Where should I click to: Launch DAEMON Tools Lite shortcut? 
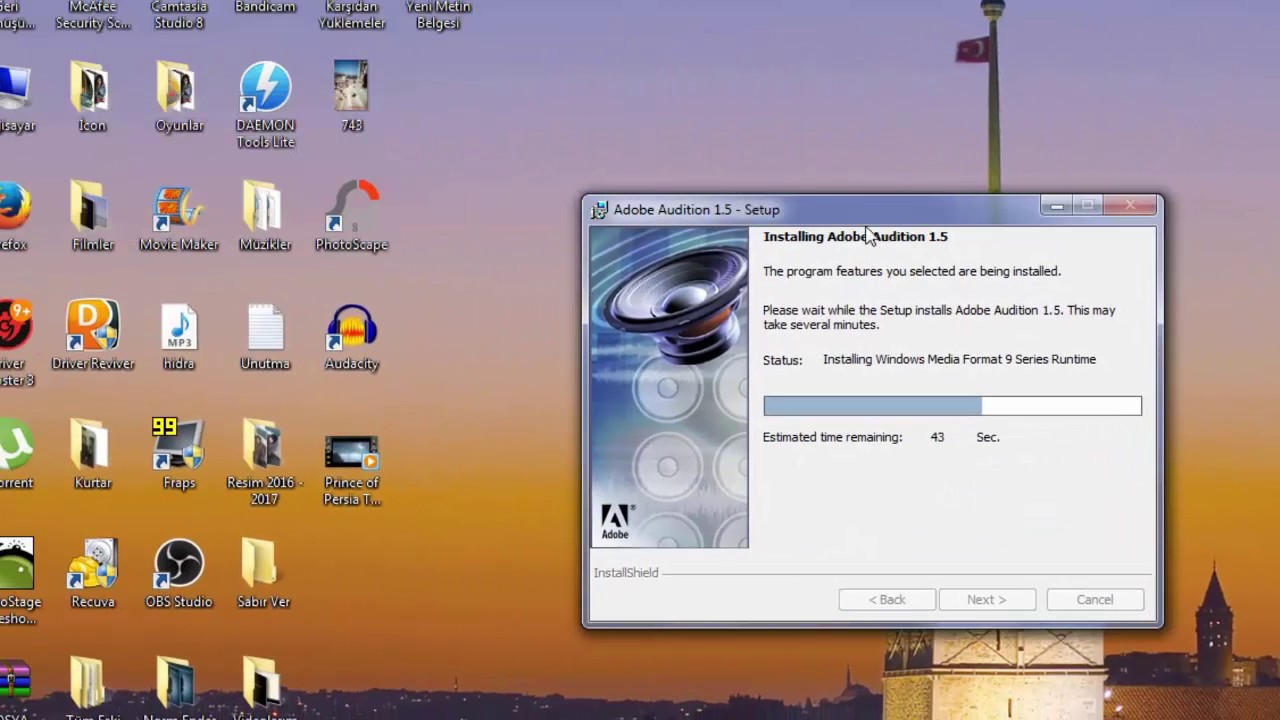[x=265, y=104]
